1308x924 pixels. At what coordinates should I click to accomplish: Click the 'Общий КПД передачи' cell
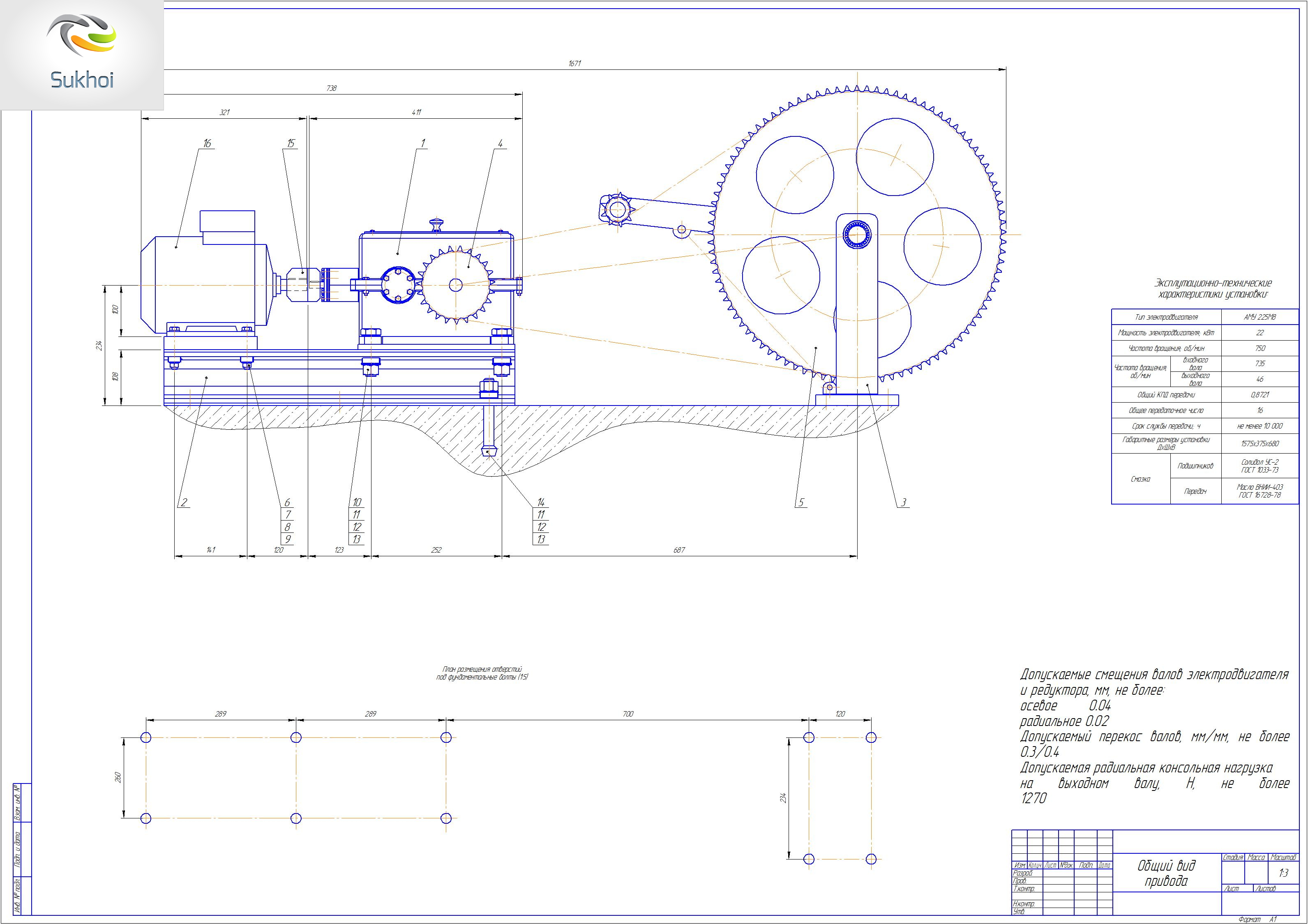(x=1166, y=395)
